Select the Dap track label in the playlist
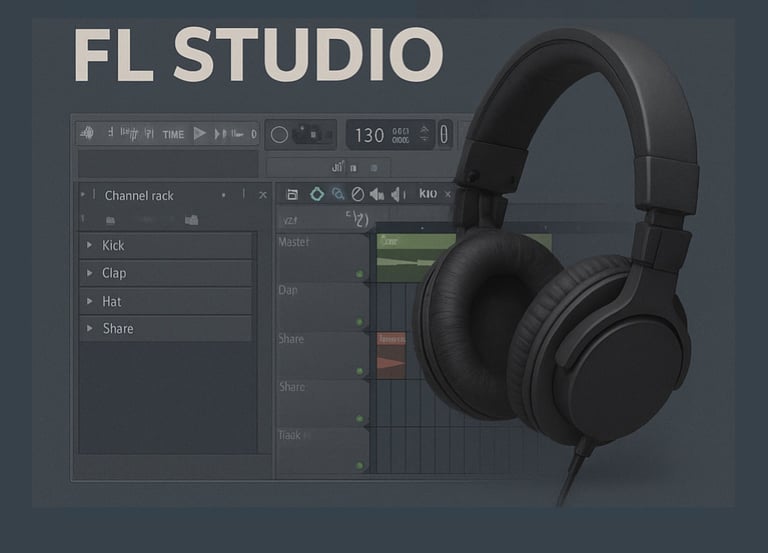 (288, 290)
